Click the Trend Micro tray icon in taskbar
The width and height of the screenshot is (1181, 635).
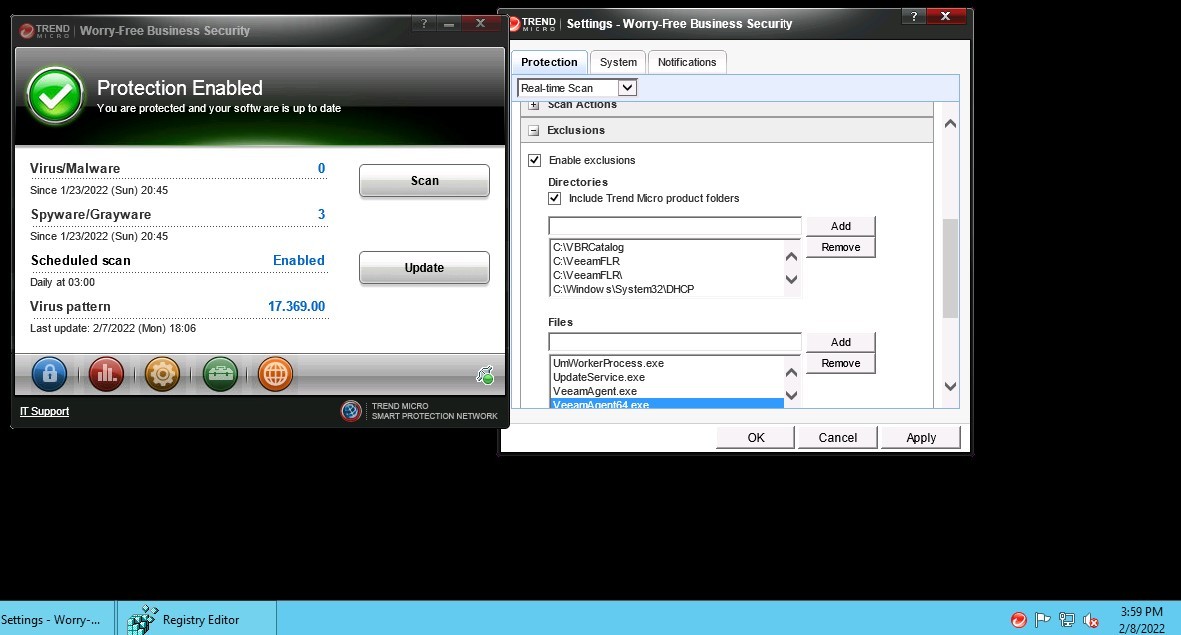(x=1018, y=620)
